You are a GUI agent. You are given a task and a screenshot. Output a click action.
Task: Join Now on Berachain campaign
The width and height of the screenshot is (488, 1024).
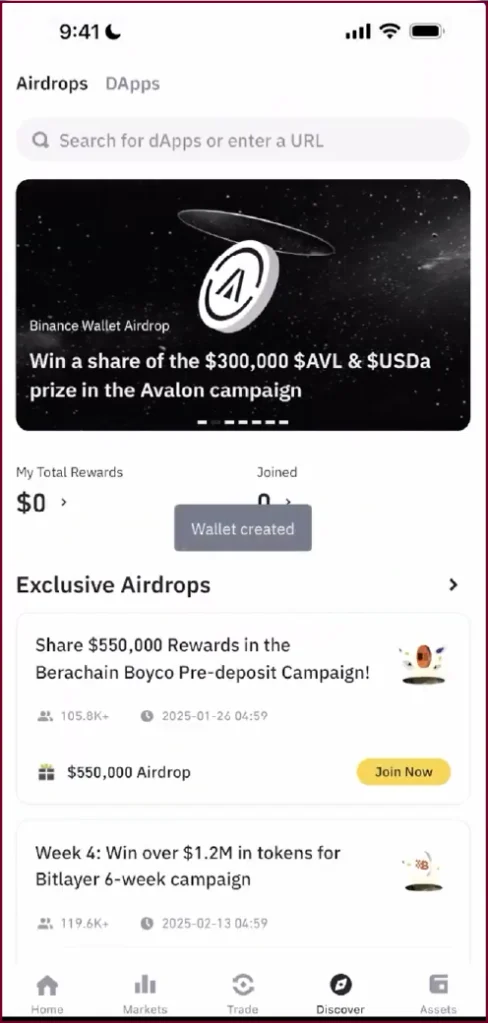pyautogui.click(x=404, y=772)
